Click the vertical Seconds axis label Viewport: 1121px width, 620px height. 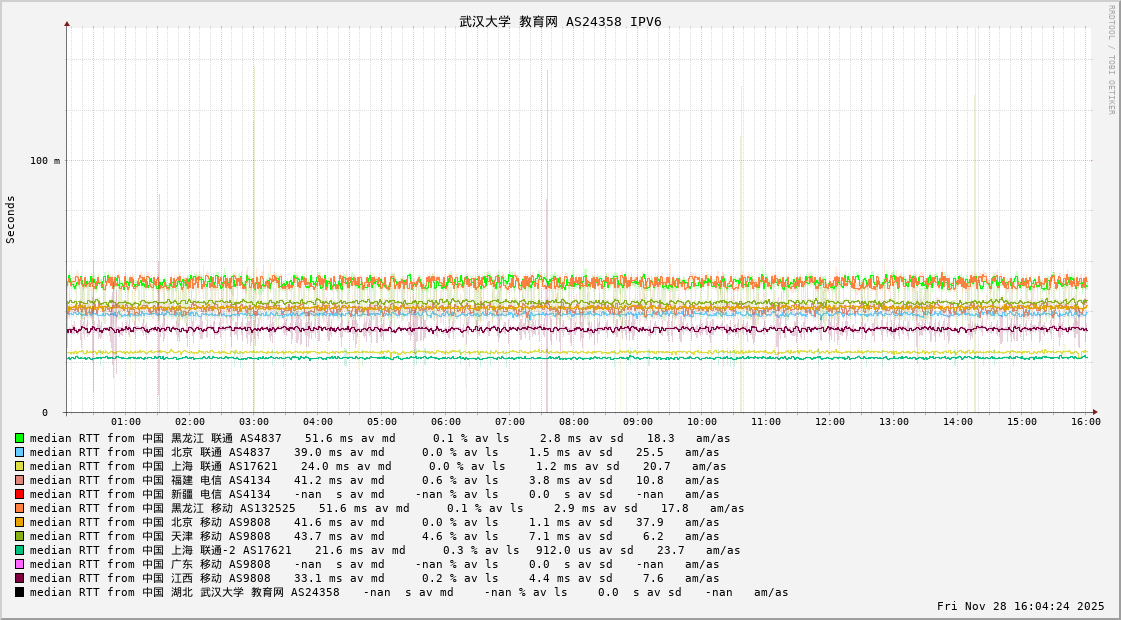[11, 219]
